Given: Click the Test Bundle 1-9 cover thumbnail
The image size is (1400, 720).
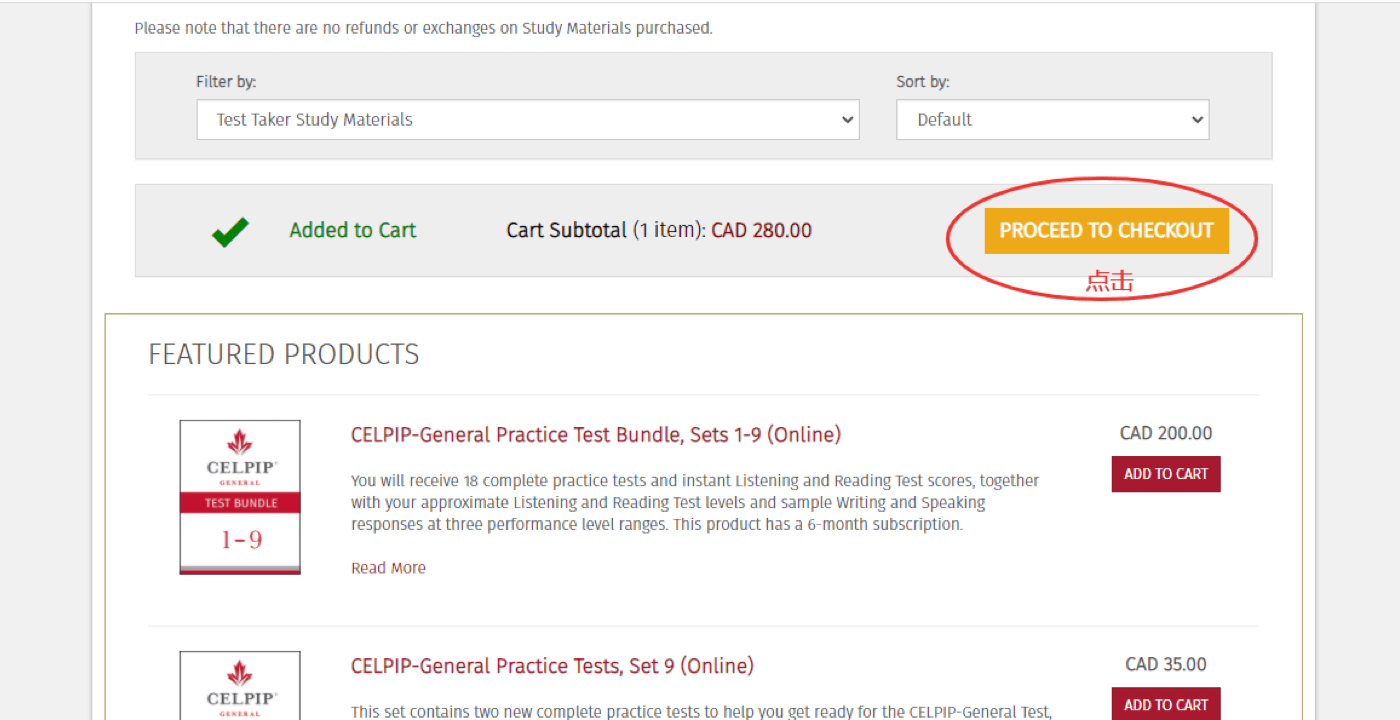Looking at the screenshot, I should (x=240, y=497).
